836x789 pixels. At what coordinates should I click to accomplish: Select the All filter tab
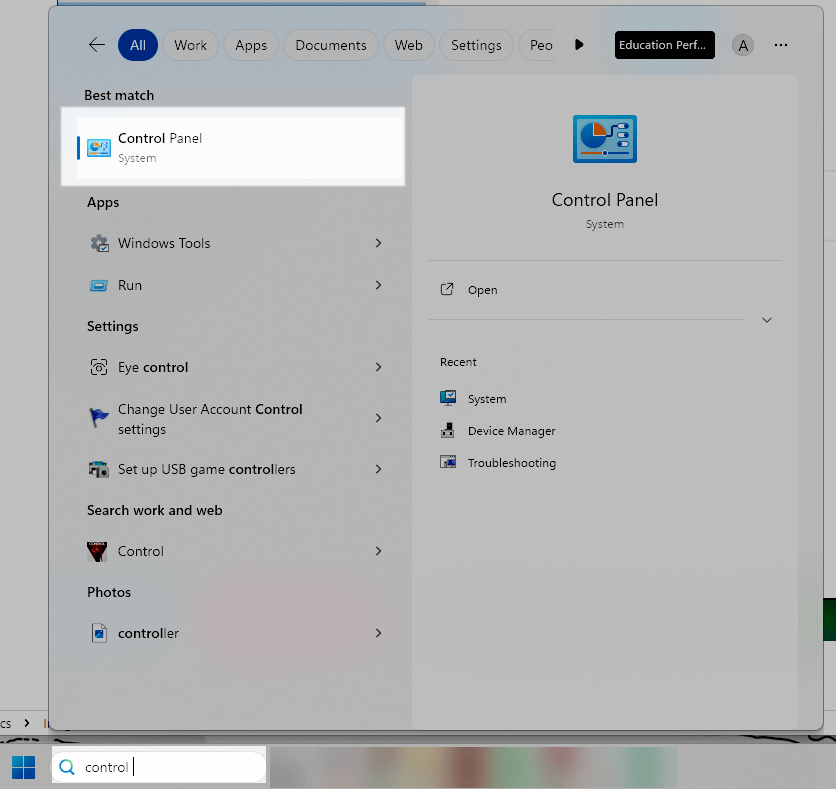point(138,45)
